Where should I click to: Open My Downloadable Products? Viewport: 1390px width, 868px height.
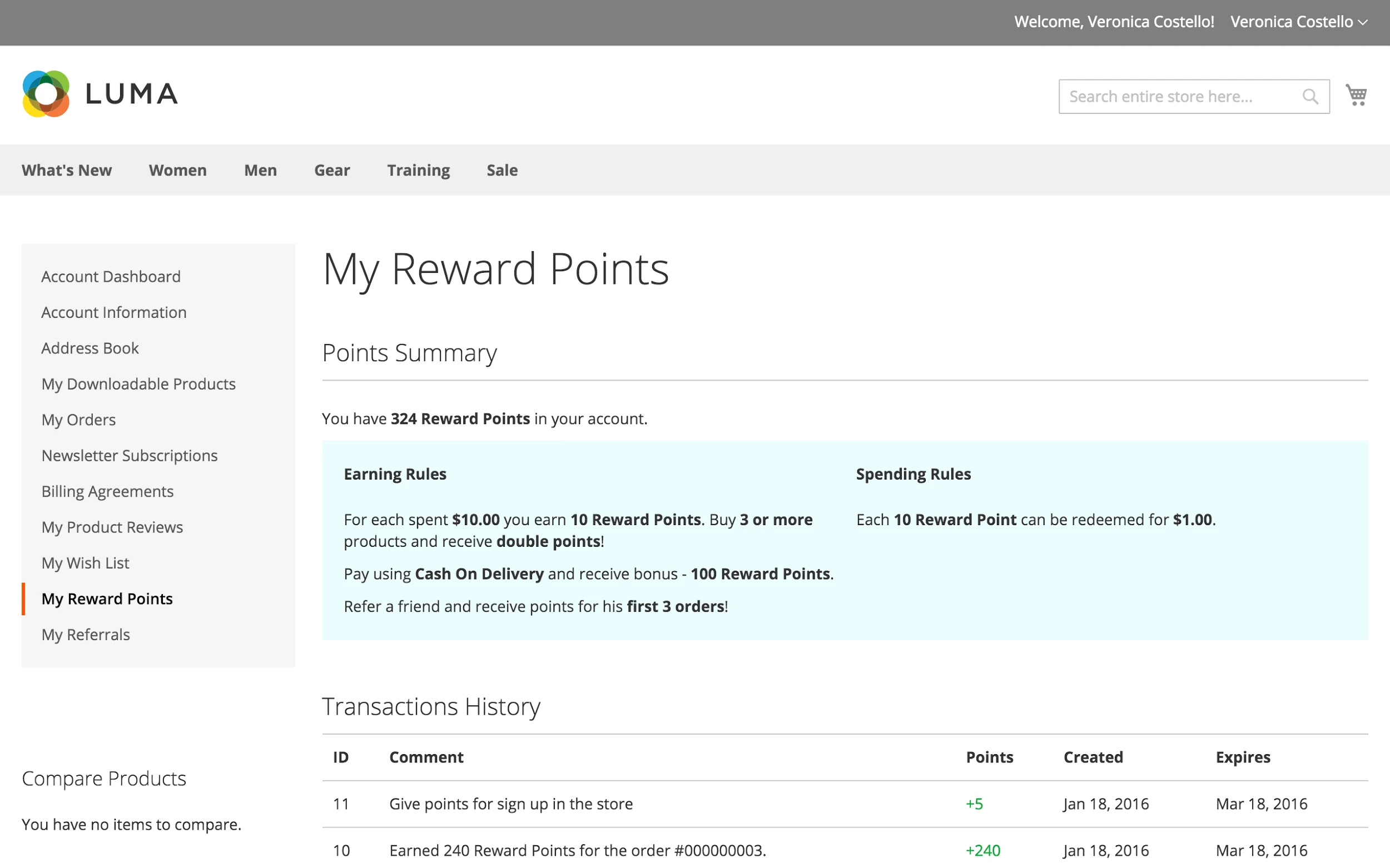138,383
